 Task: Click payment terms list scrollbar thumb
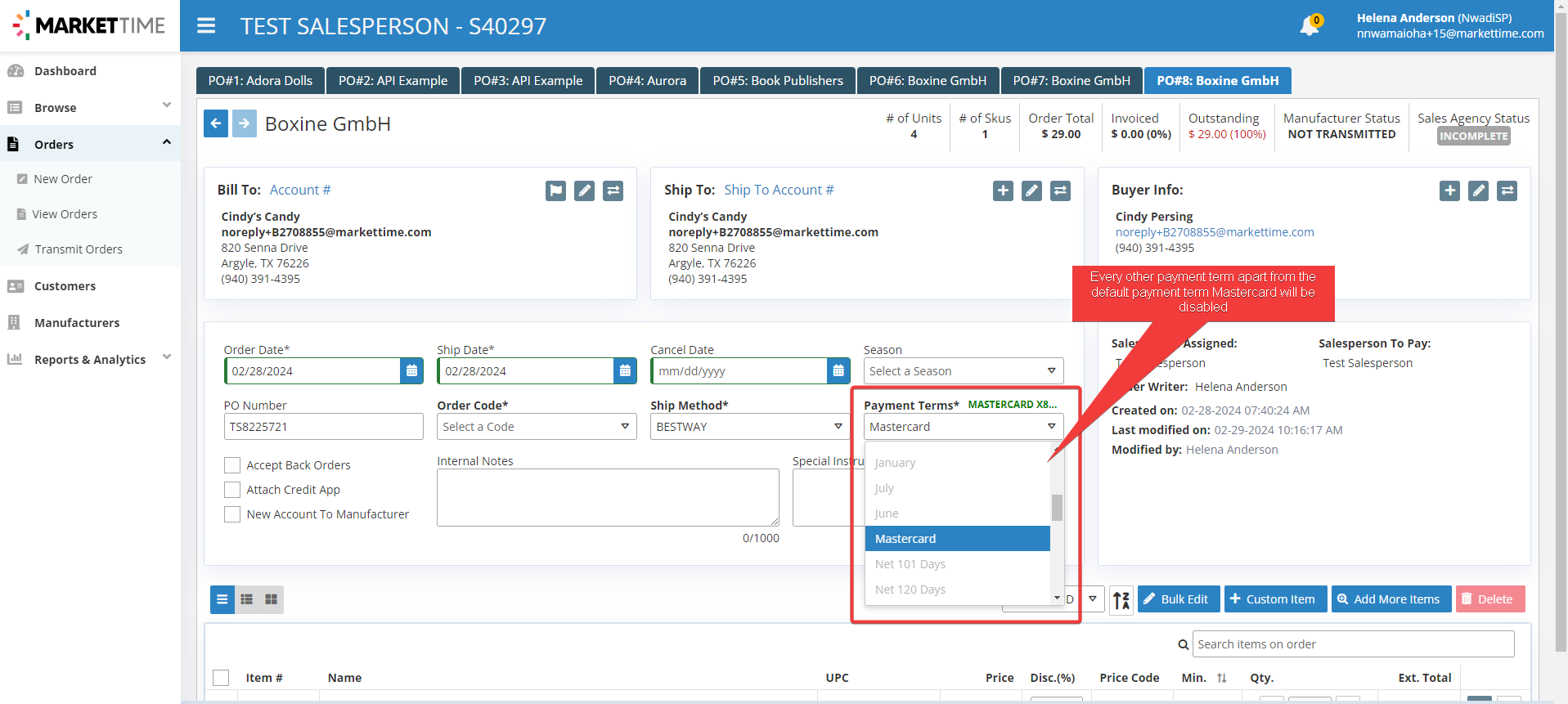coord(1057,507)
